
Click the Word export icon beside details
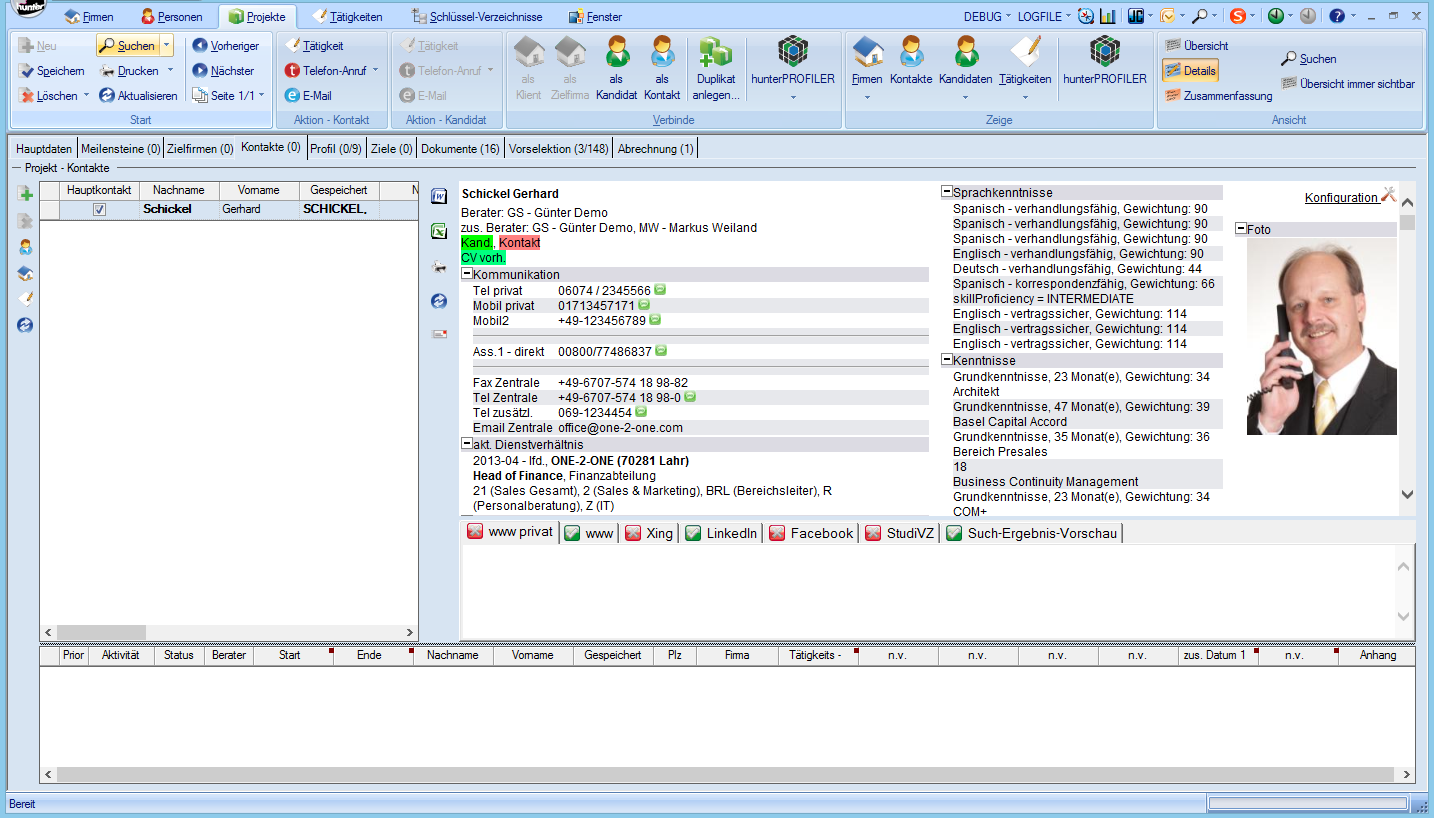tap(438, 197)
